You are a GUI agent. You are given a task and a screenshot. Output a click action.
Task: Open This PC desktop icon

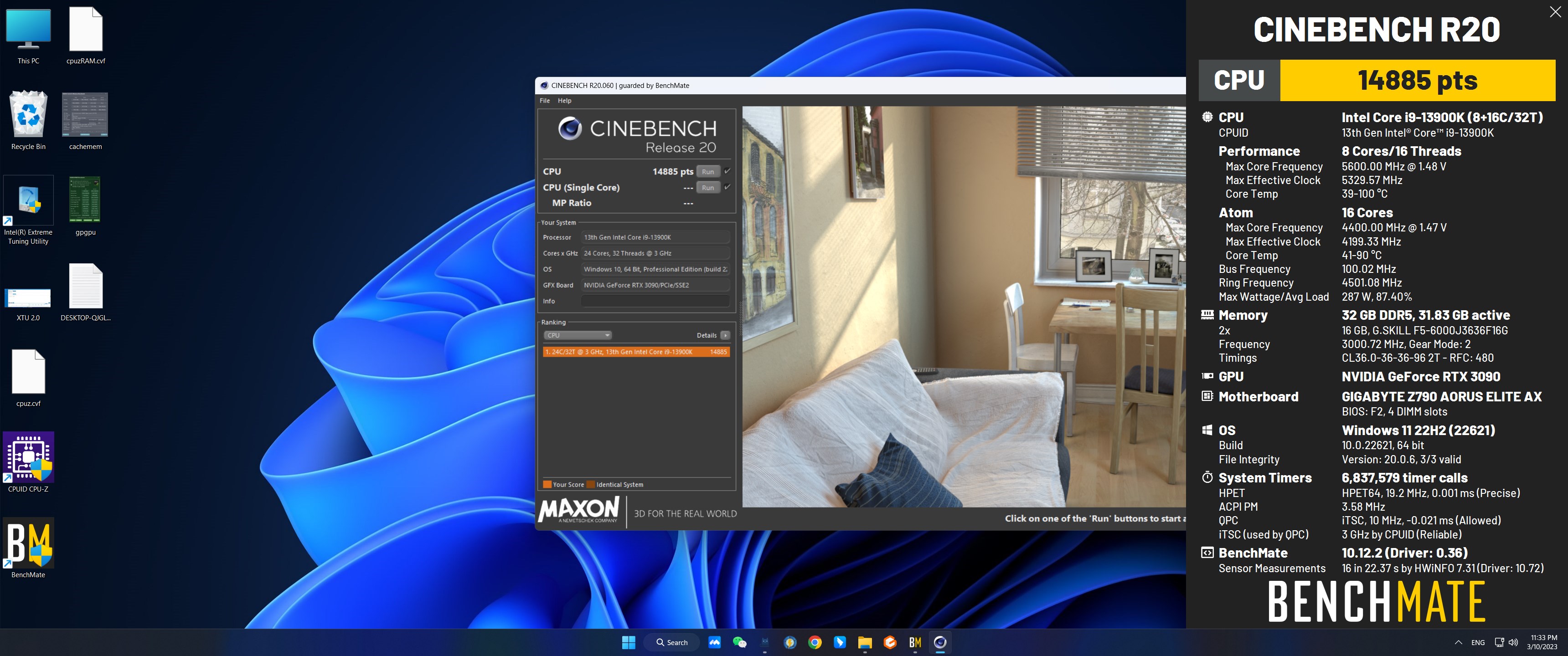pyautogui.click(x=28, y=35)
